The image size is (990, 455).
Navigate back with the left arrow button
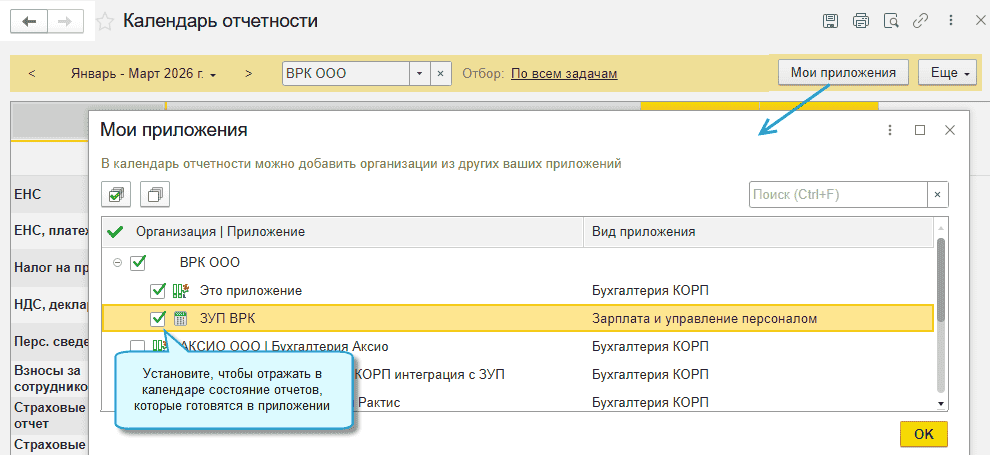[30, 20]
